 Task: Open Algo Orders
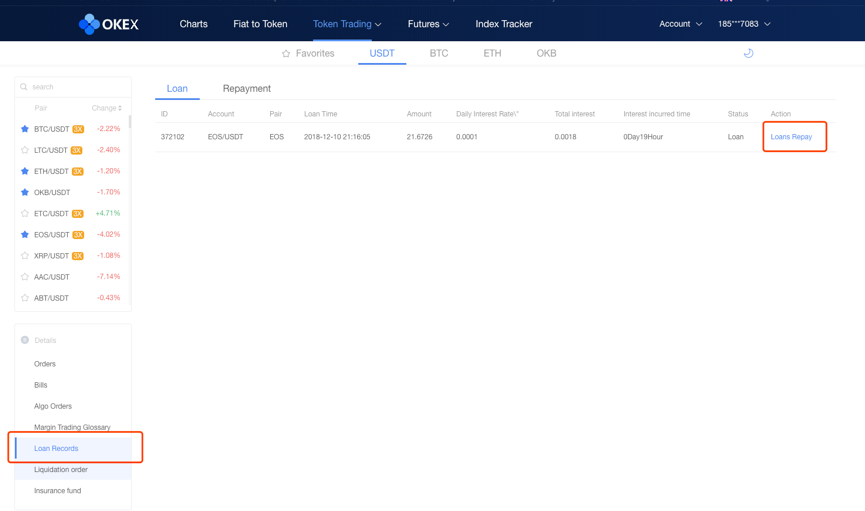click(x=53, y=406)
